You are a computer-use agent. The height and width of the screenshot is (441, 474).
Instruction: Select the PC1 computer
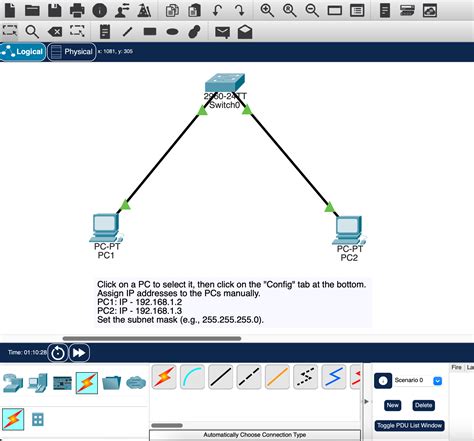pos(106,228)
